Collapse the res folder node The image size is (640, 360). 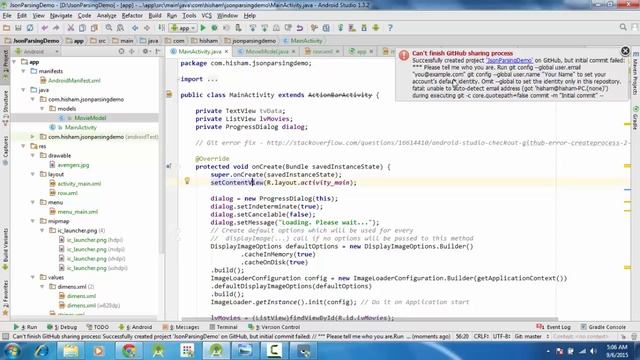pyautogui.click(x=24, y=146)
